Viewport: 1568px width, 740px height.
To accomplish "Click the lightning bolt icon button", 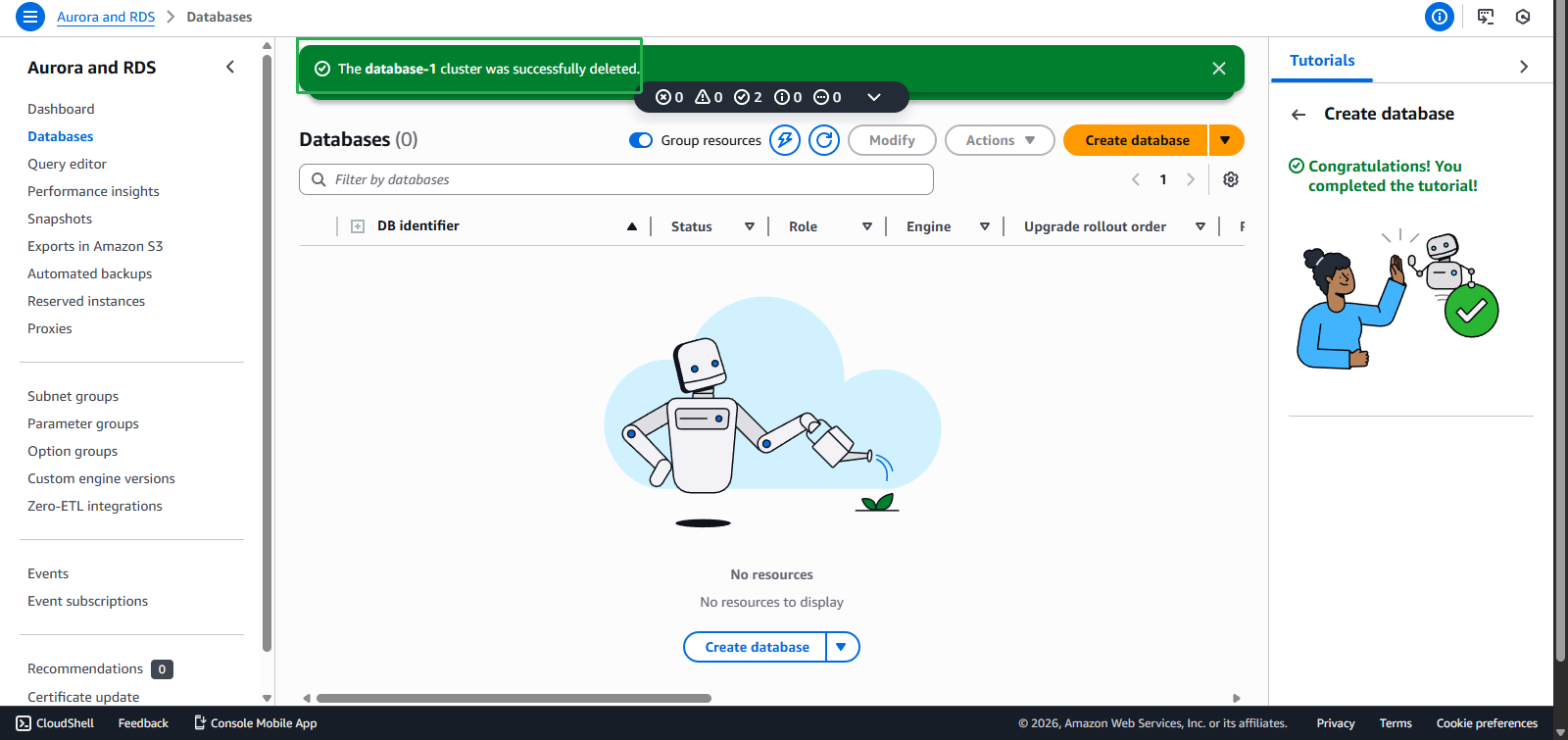I will [784, 140].
